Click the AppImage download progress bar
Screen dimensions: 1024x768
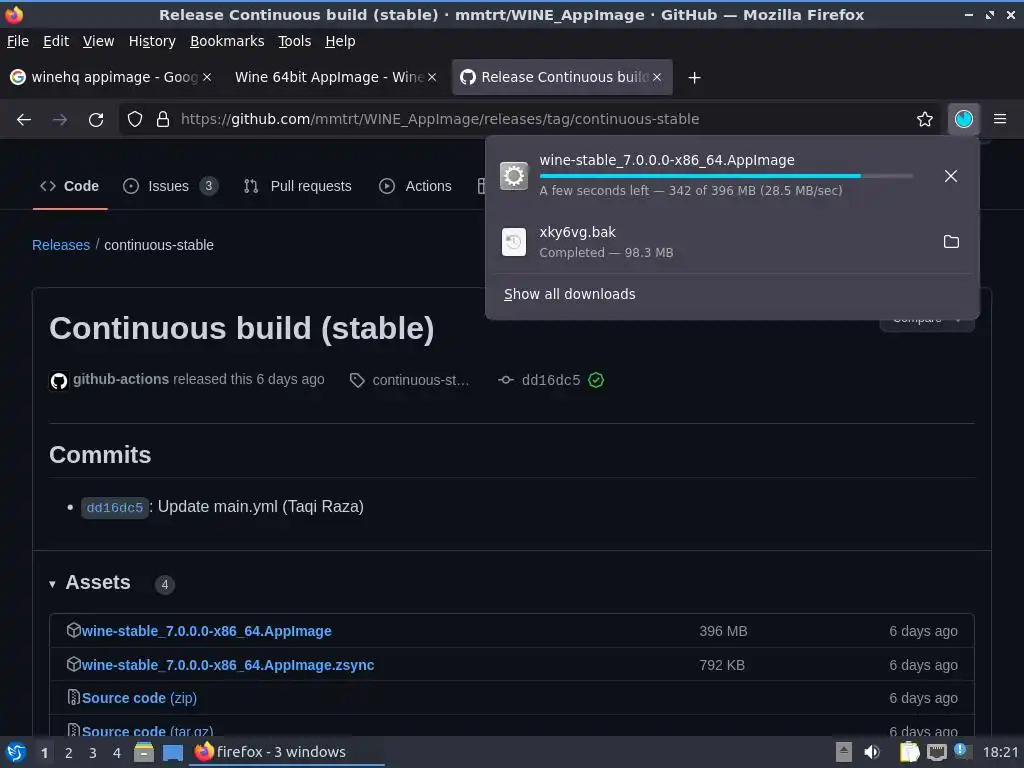pos(726,176)
